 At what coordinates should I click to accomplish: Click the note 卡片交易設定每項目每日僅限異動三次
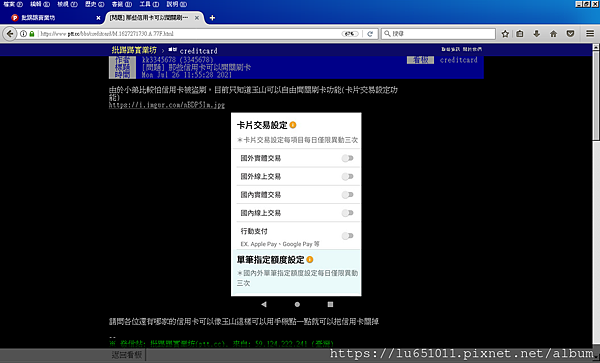pos(297,140)
